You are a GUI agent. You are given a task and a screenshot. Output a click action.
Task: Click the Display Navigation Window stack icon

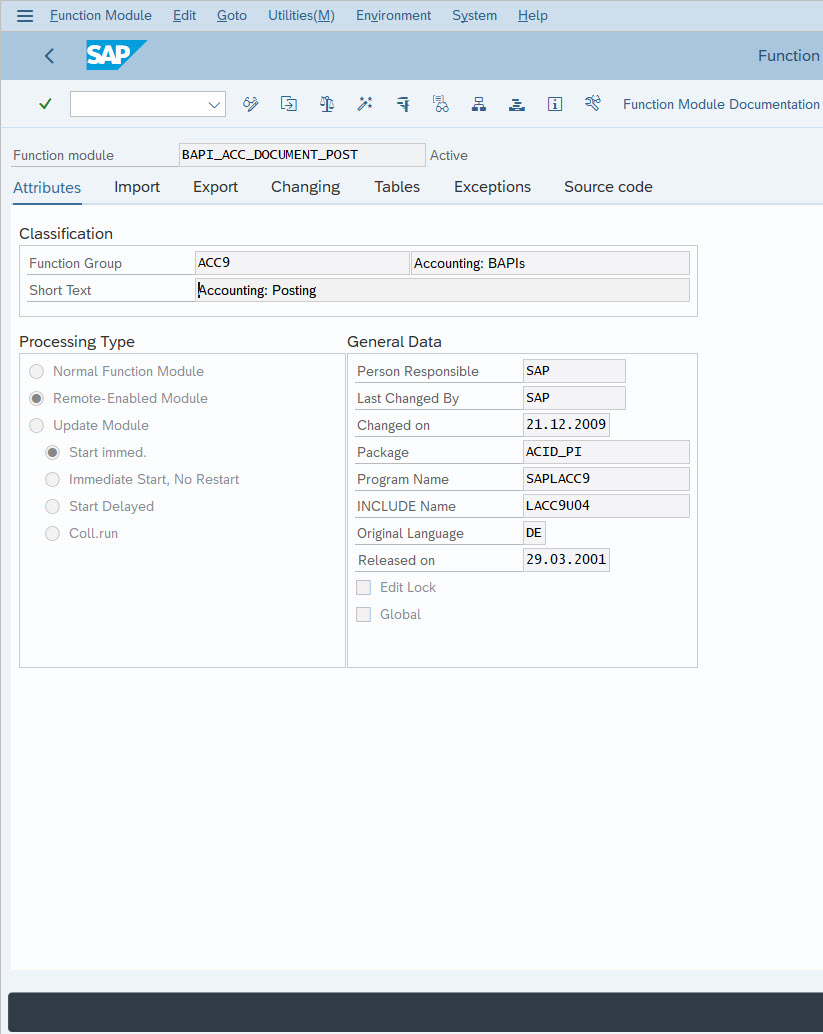point(517,104)
